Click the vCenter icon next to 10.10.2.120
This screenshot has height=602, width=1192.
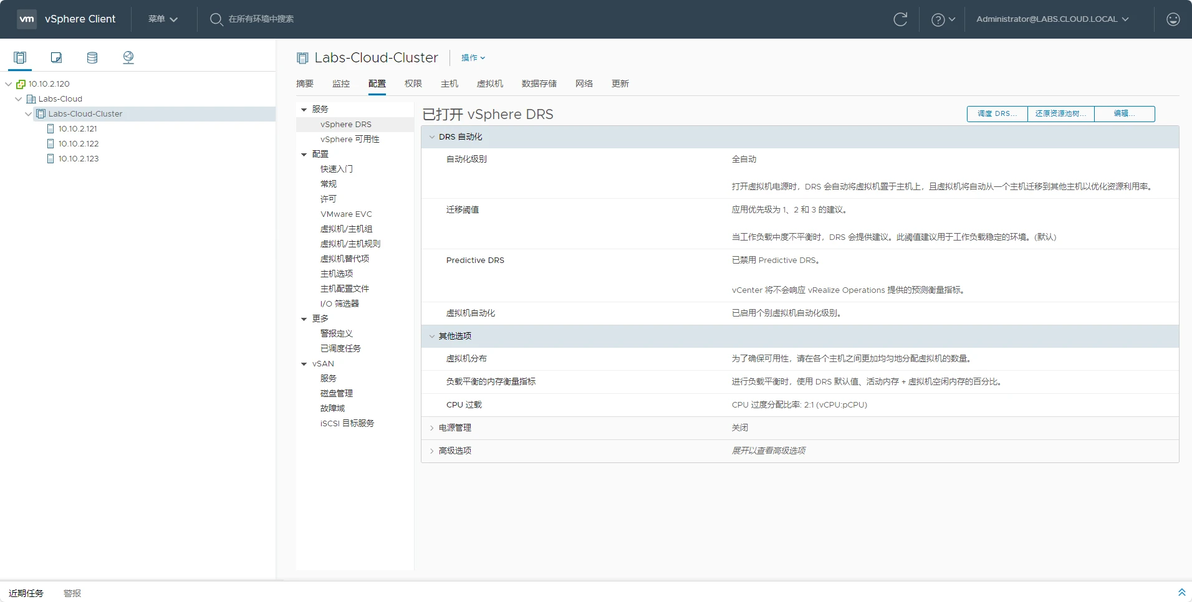[21, 84]
